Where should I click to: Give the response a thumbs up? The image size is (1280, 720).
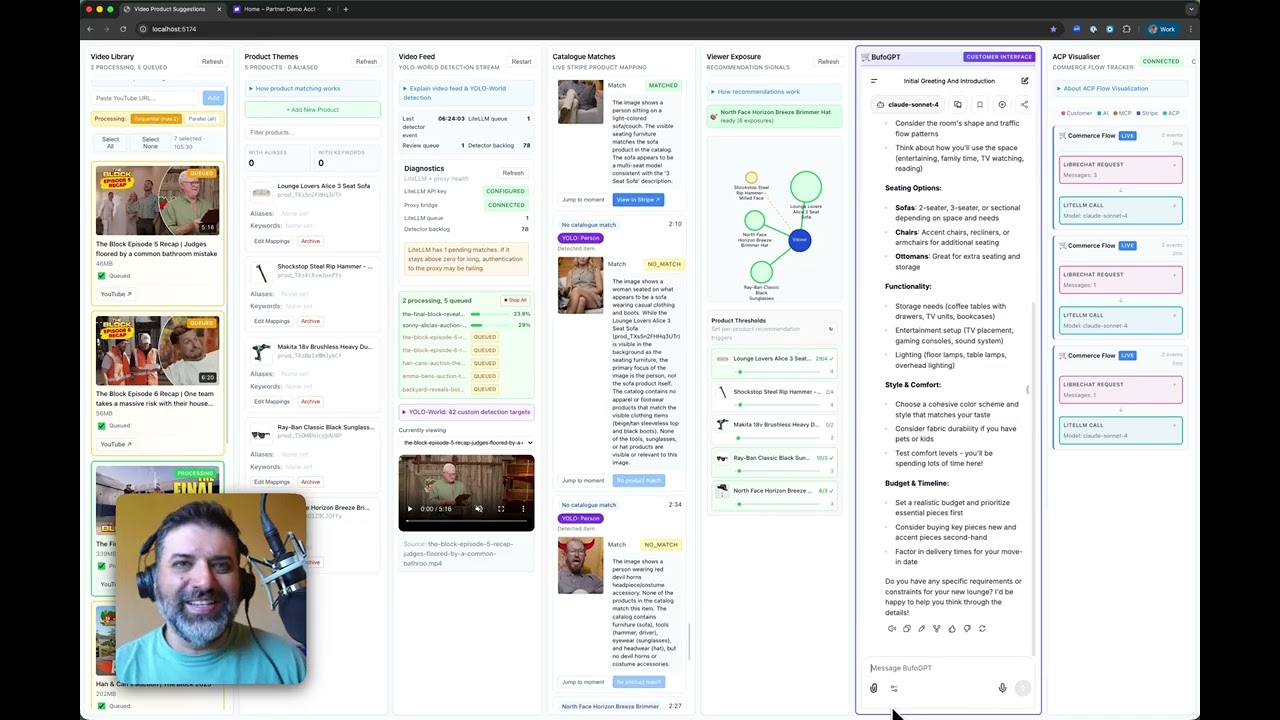pos(951,628)
